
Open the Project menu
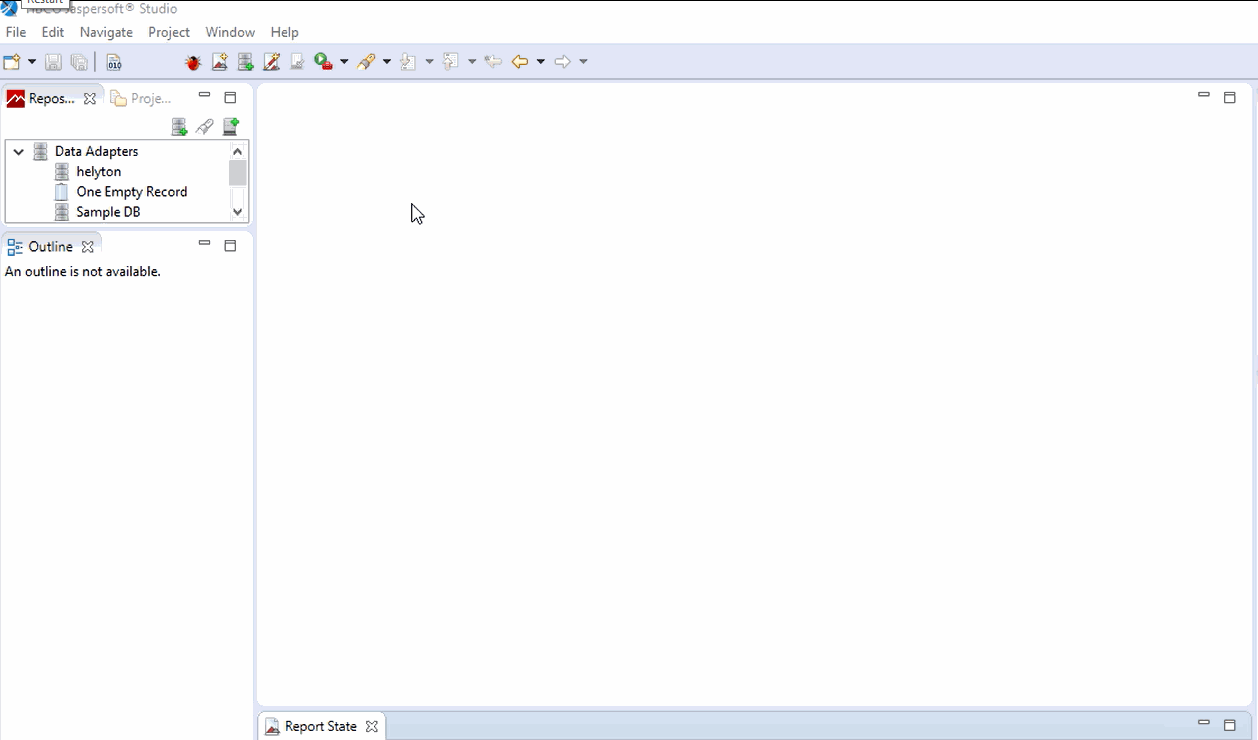click(x=169, y=32)
